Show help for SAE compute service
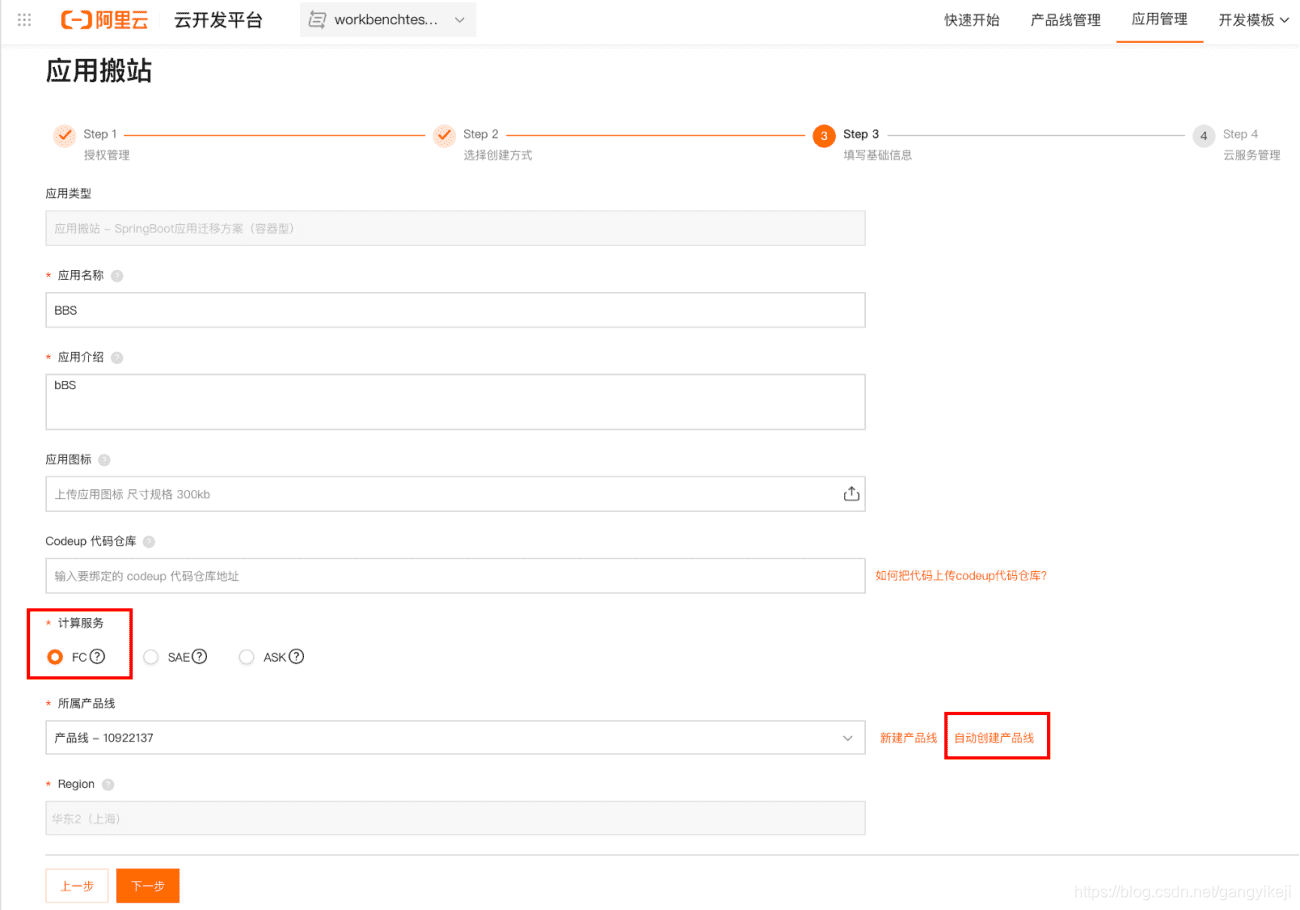This screenshot has height=910, width=1300. (199, 657)
